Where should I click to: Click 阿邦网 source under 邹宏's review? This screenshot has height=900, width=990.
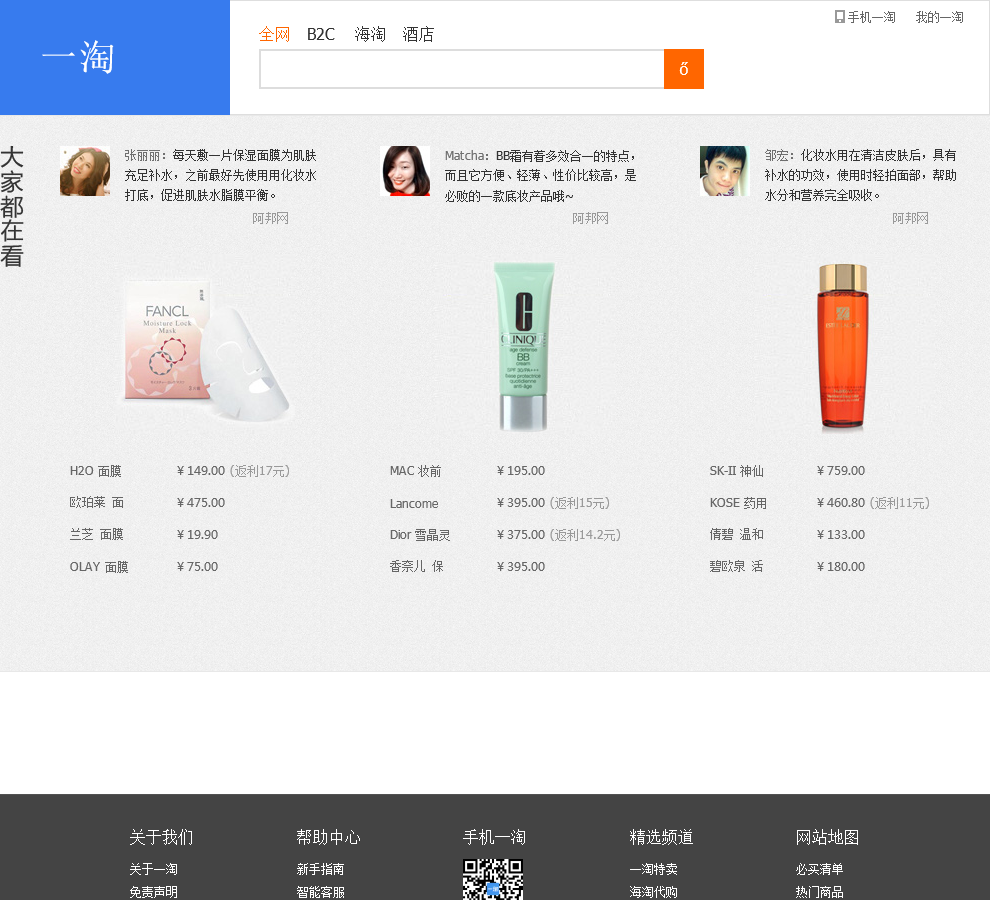point(910,218)
